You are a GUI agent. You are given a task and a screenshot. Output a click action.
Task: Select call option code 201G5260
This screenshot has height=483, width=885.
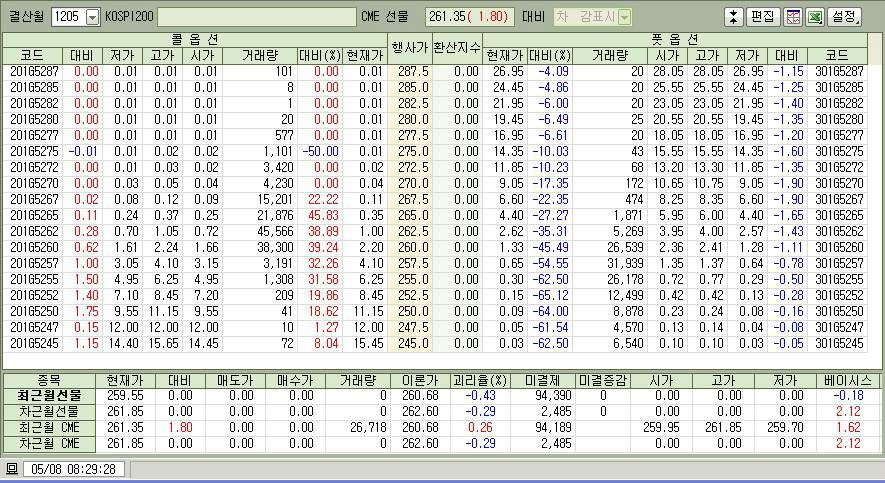[x=34, y=246]
